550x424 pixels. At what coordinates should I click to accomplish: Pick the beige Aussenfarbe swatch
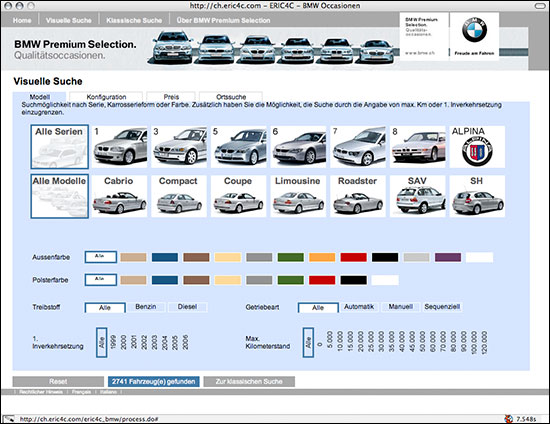(133, 257)
